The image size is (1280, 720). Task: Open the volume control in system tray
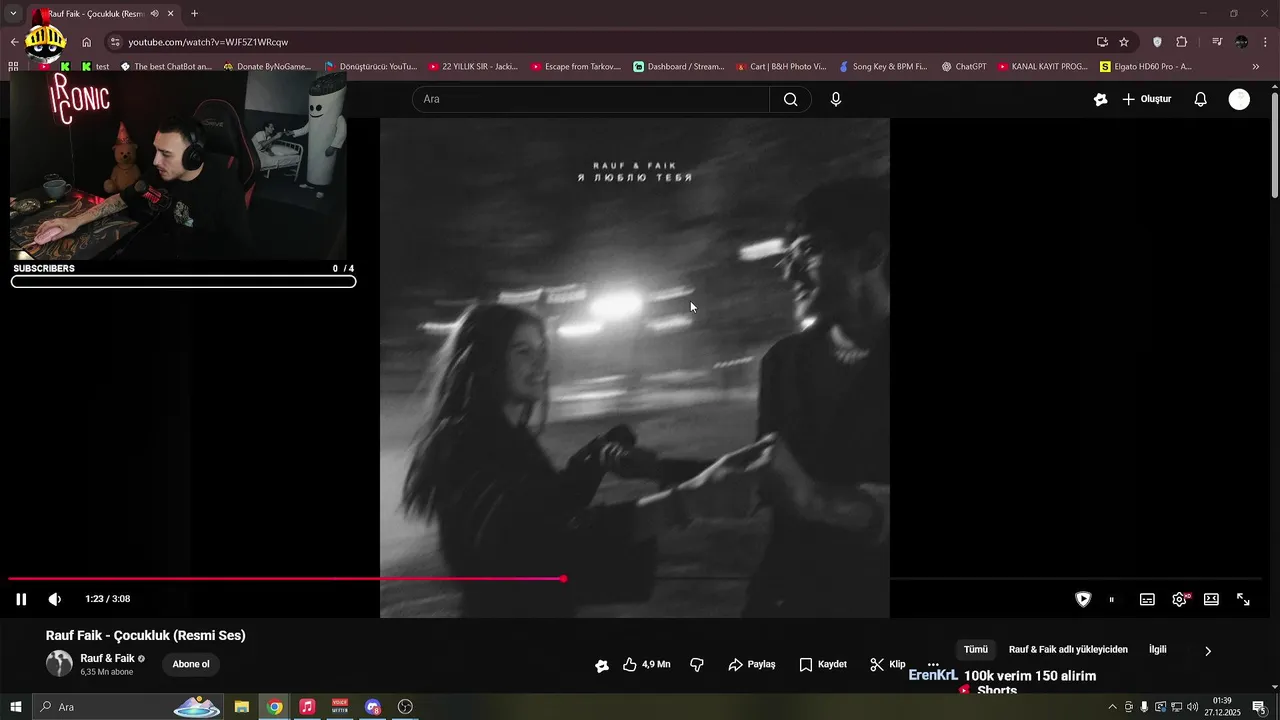pyautogui.click(x=1192, y=707)
